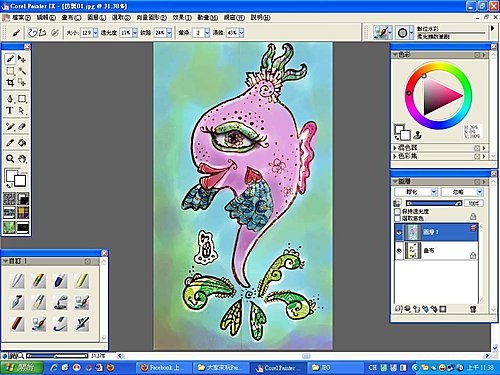Click the layer mask icon in Layers footer
The height and width of the screenshot is (375, 500).
click(x=443, y=309)
